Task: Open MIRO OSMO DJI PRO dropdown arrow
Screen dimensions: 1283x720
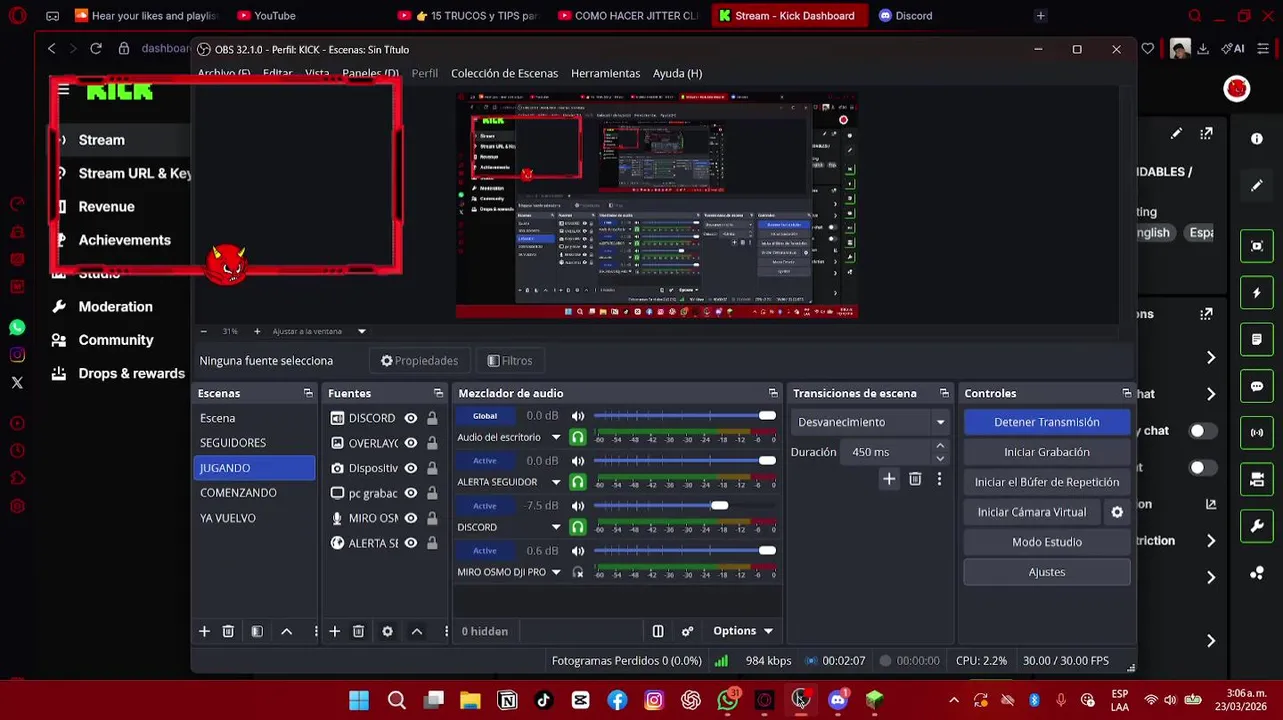Action: tap(556, 572)
